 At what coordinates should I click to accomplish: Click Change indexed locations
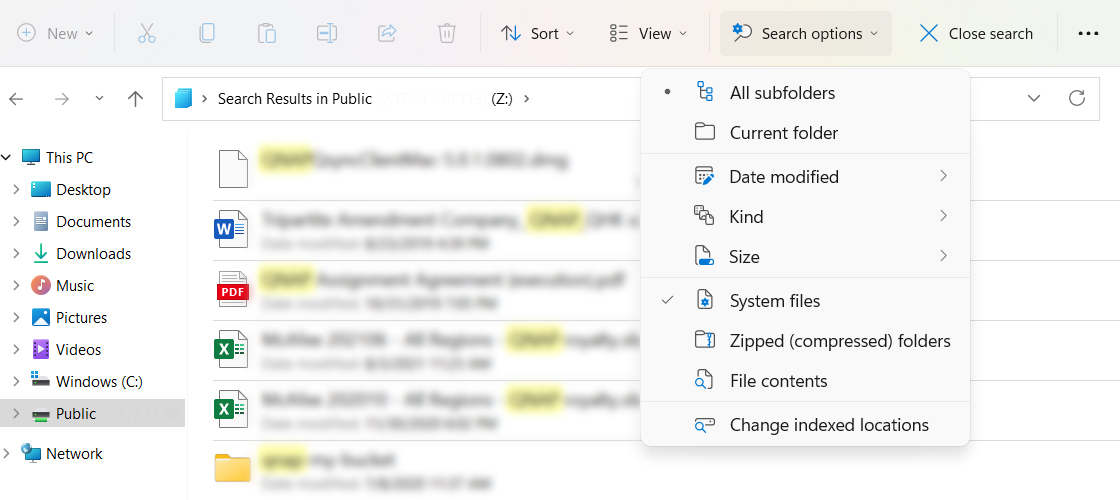(829, 425)
